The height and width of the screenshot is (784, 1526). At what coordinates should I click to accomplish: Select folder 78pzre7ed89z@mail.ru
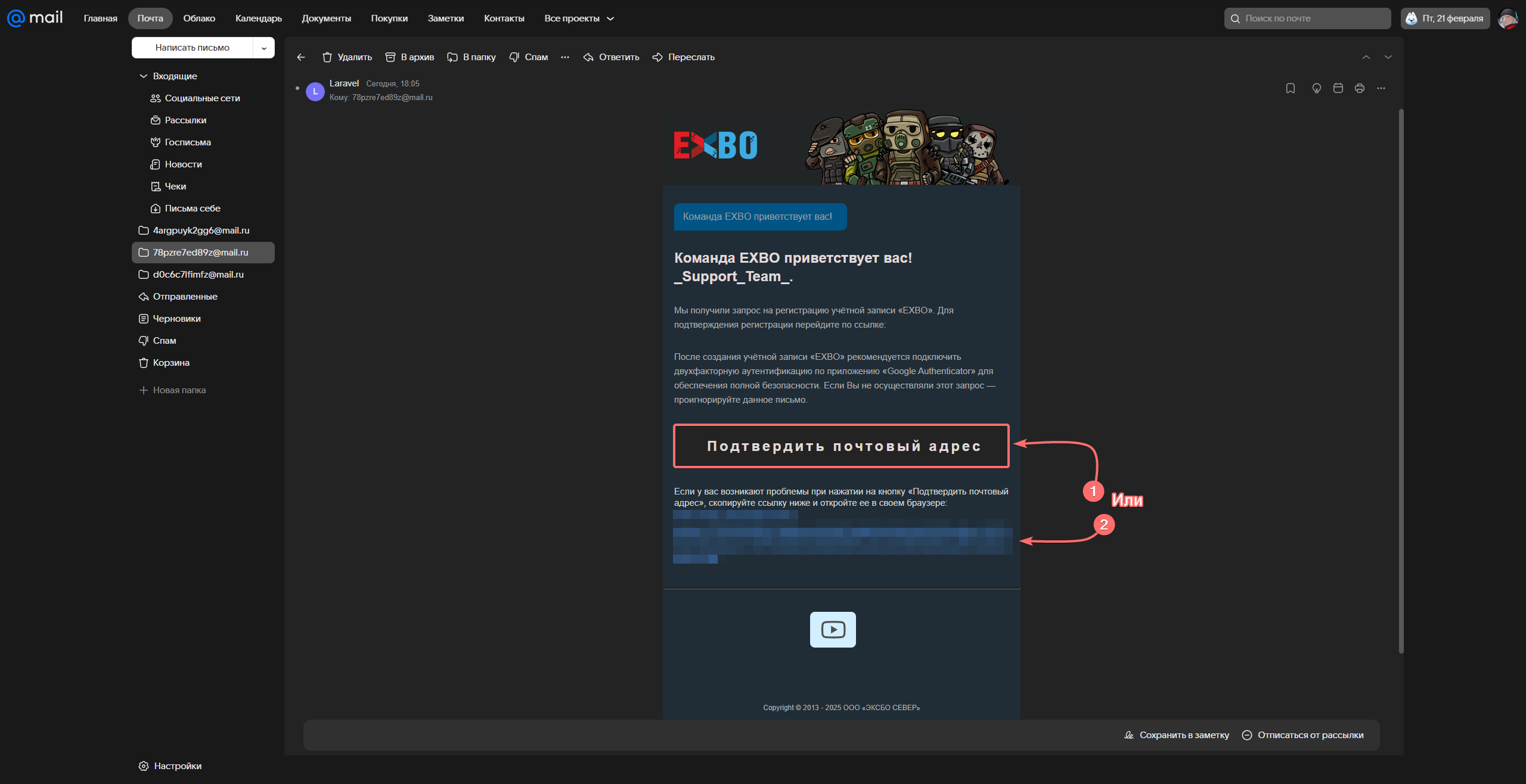[203, 253]
